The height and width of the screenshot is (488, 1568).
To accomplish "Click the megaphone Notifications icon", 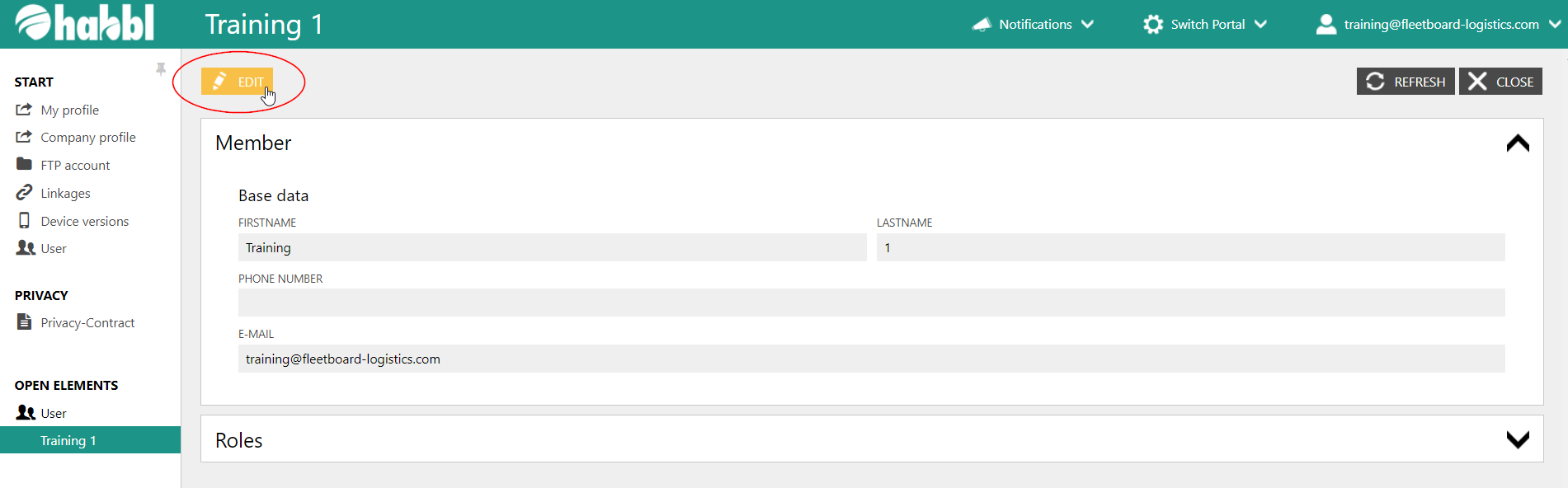I will click(982, 25).
